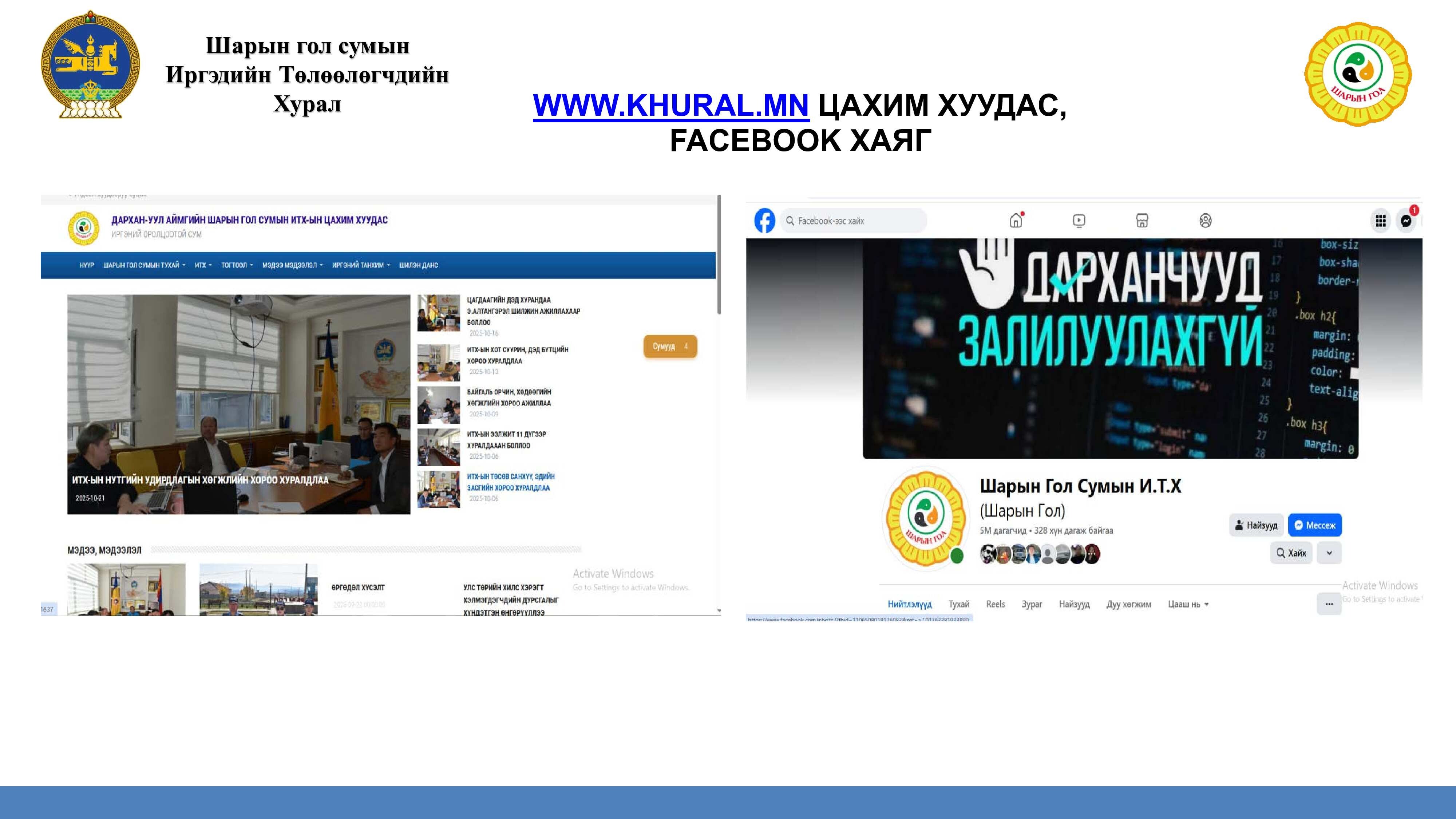Open the Facebook Video icon

coord(1079,221)
